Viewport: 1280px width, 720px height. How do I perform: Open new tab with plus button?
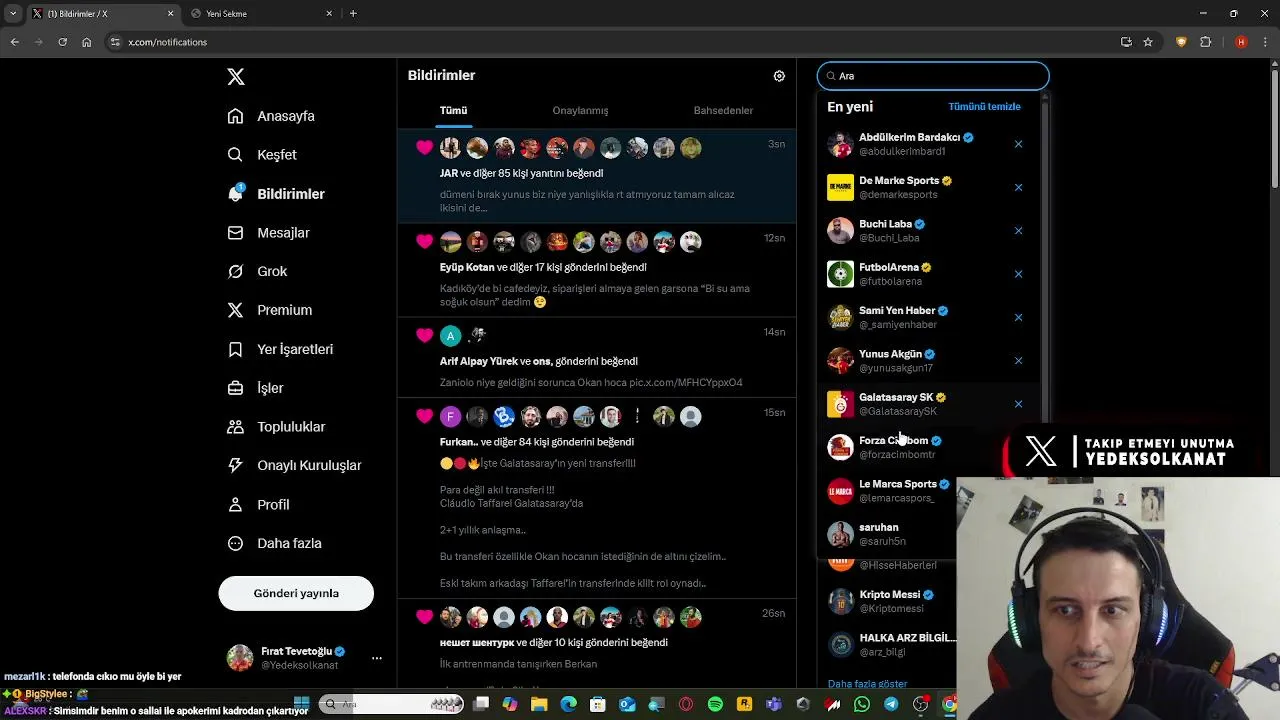coord(353,13)
